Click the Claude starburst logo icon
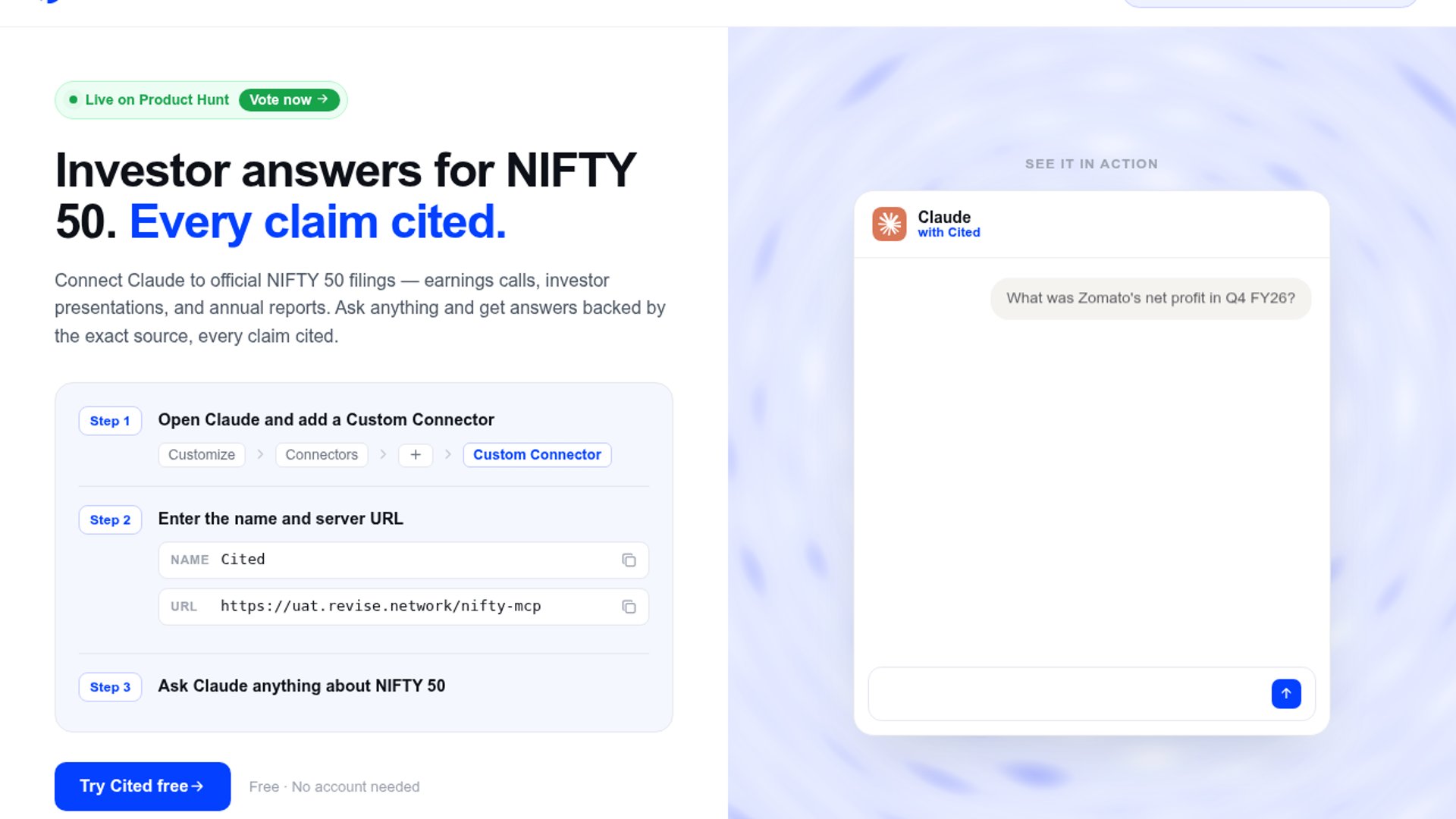 pyautogui.click(x=889, y=224)
